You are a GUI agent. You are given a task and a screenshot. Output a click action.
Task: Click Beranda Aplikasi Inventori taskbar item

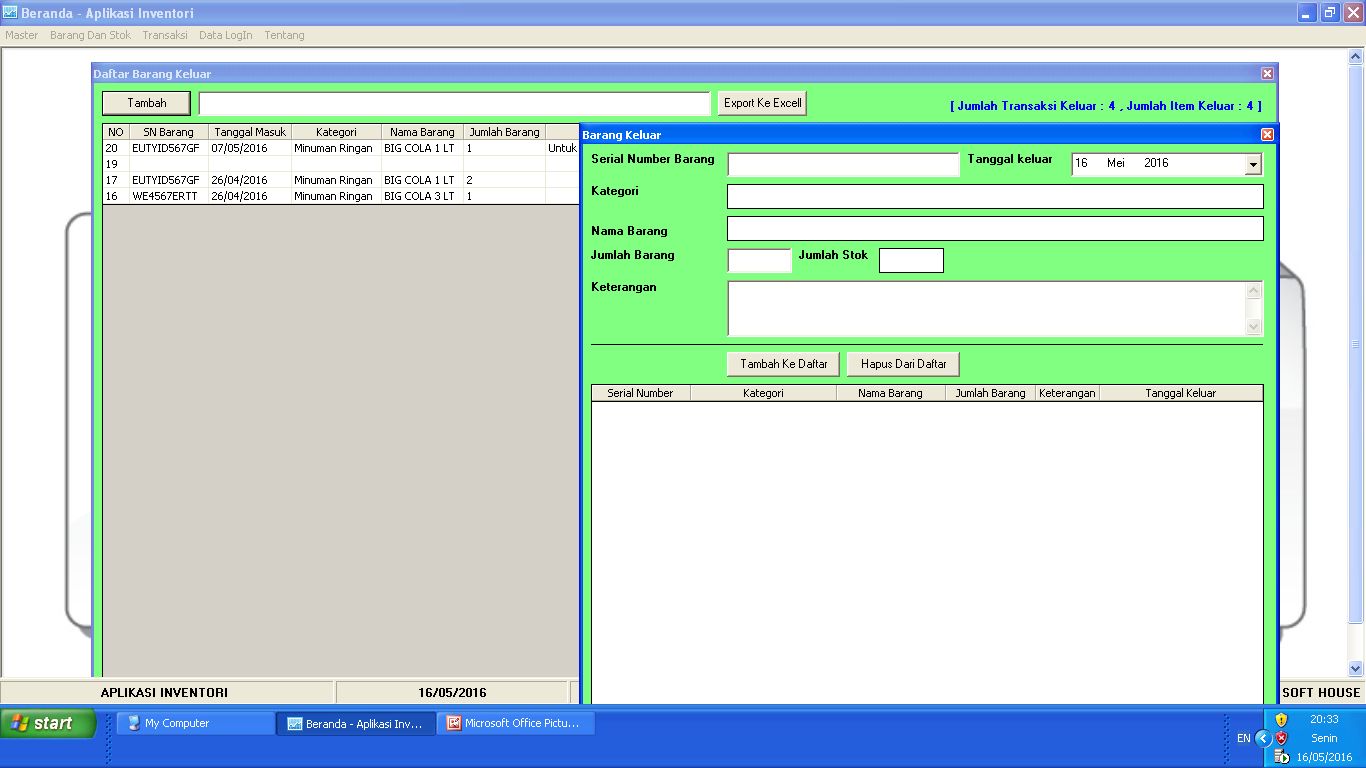tap(356, 723)
